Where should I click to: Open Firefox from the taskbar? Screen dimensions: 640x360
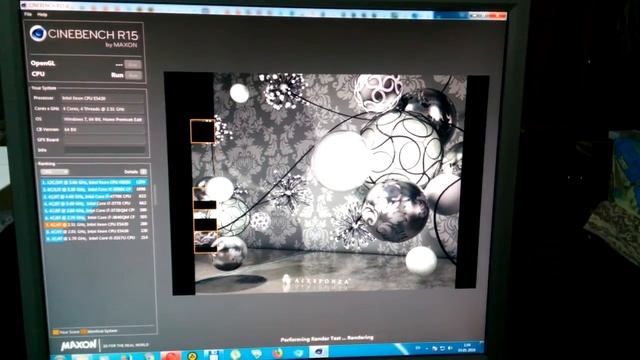click(x=278, y=353)
